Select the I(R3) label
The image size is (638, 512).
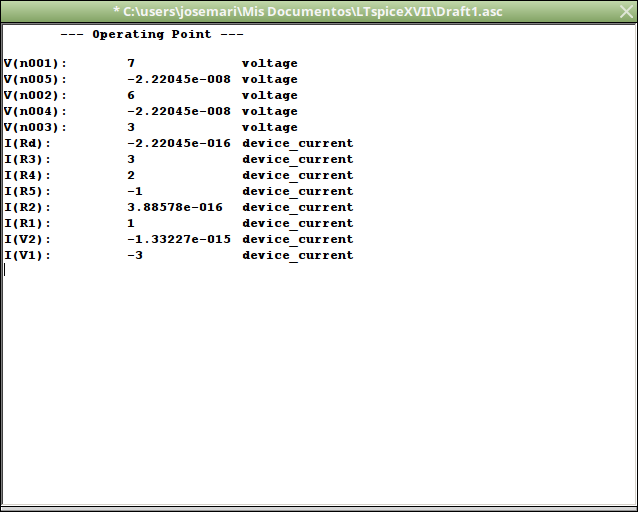point(28,159)
